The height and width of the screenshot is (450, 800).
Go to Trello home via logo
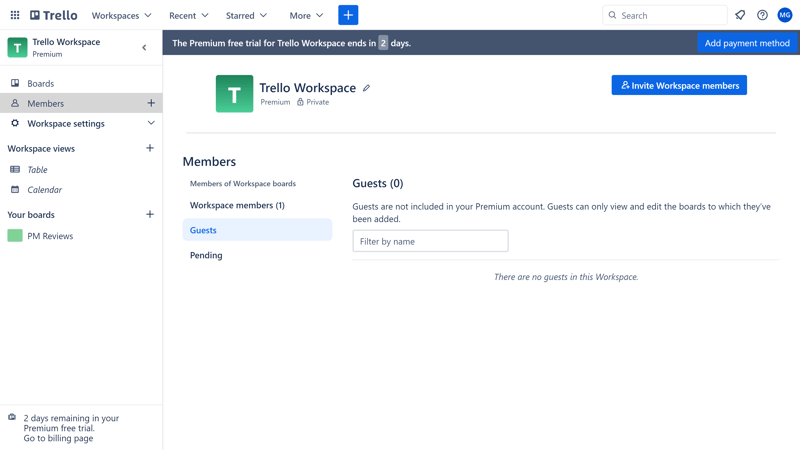(54, 15)
